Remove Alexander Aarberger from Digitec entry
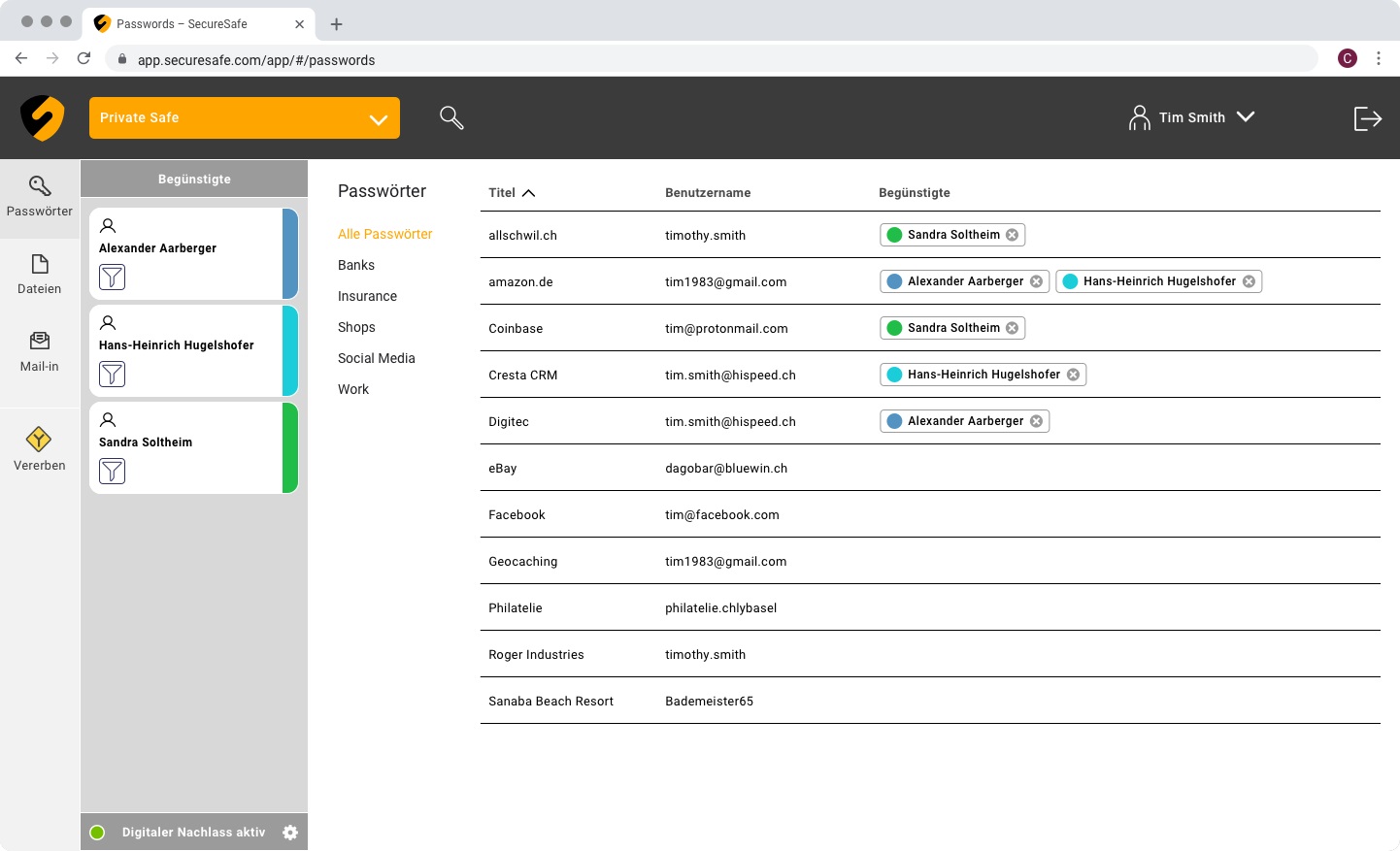 click(x=1037, y=421)
